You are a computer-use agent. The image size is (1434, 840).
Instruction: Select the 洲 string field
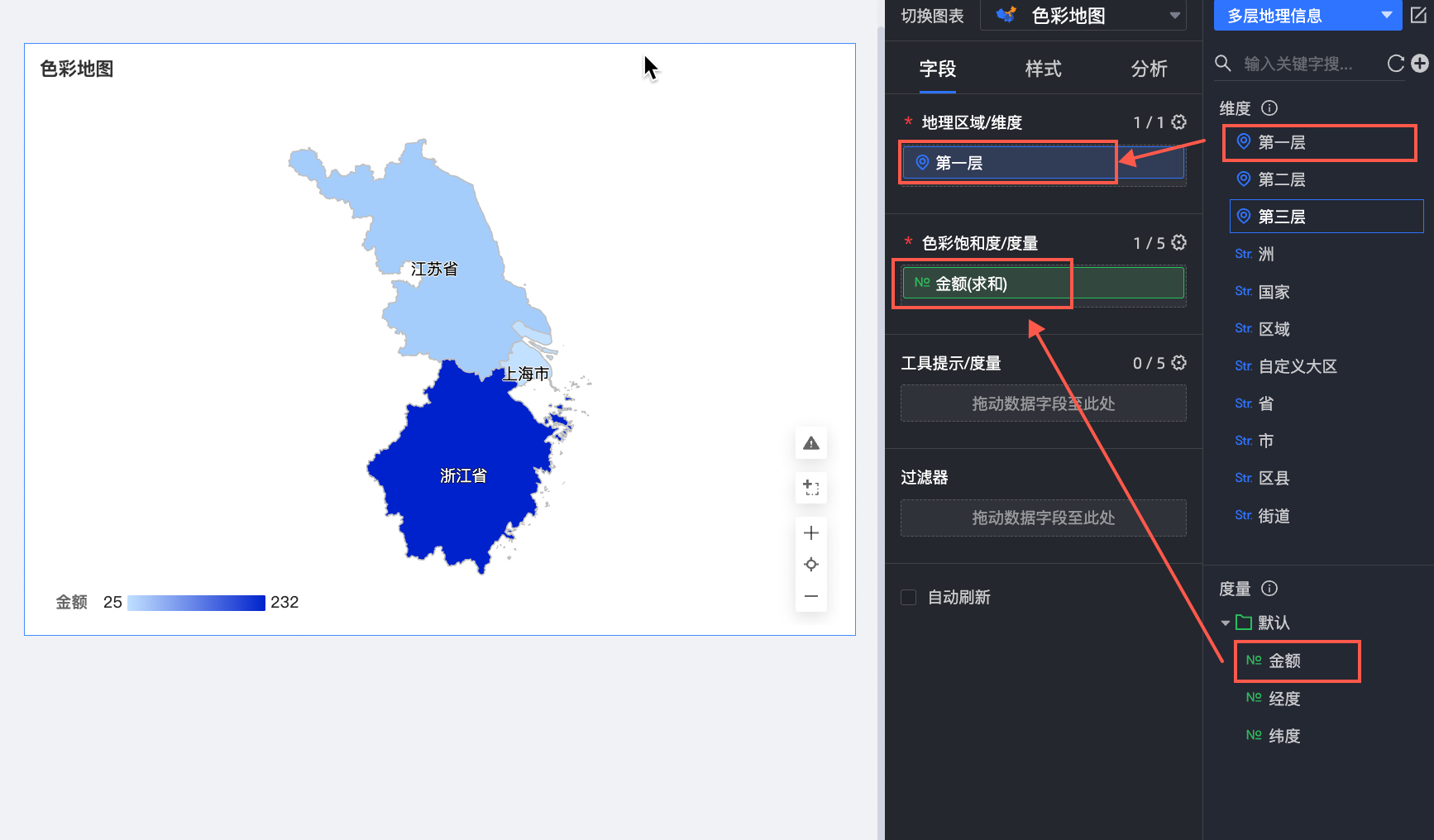coord(1326,254)
